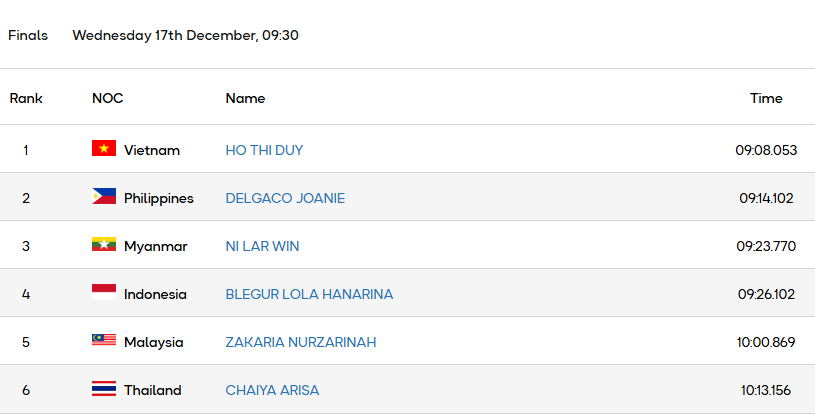The width and height of the screenshot is (815, 414).
Task: Click the Malaysia flag icon
Action: point(104,341)
